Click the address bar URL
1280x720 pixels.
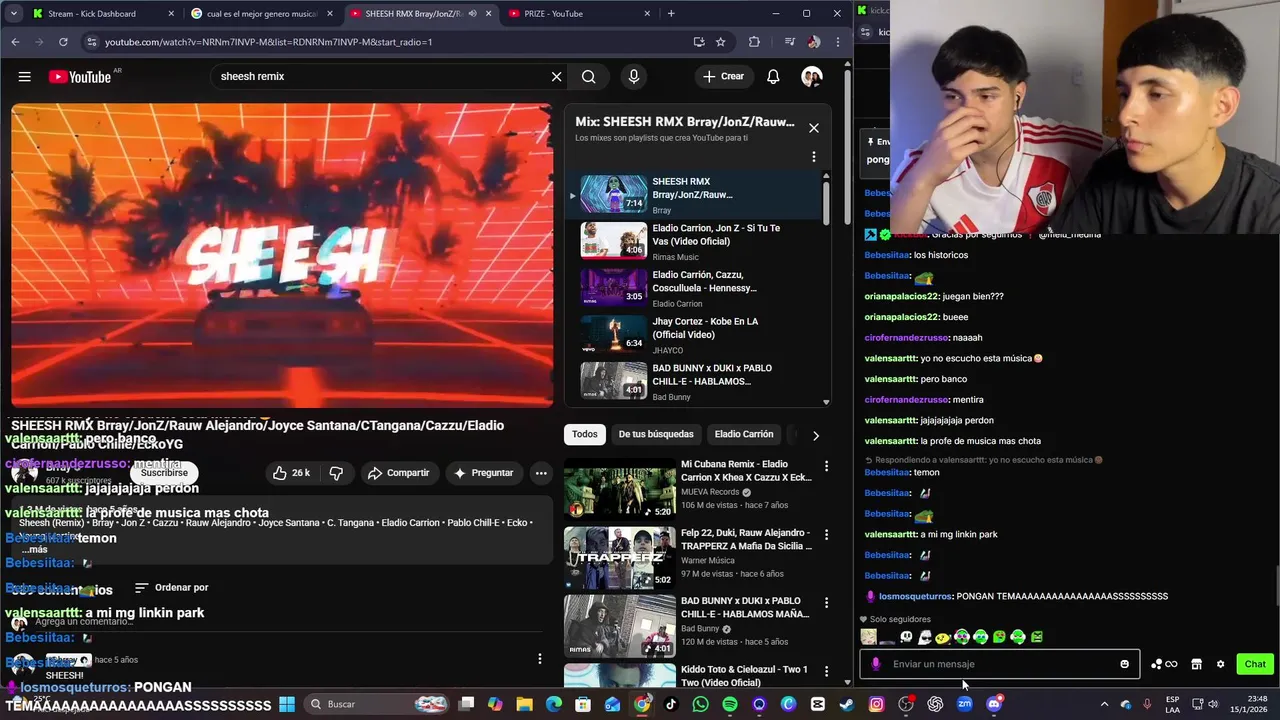268,42
